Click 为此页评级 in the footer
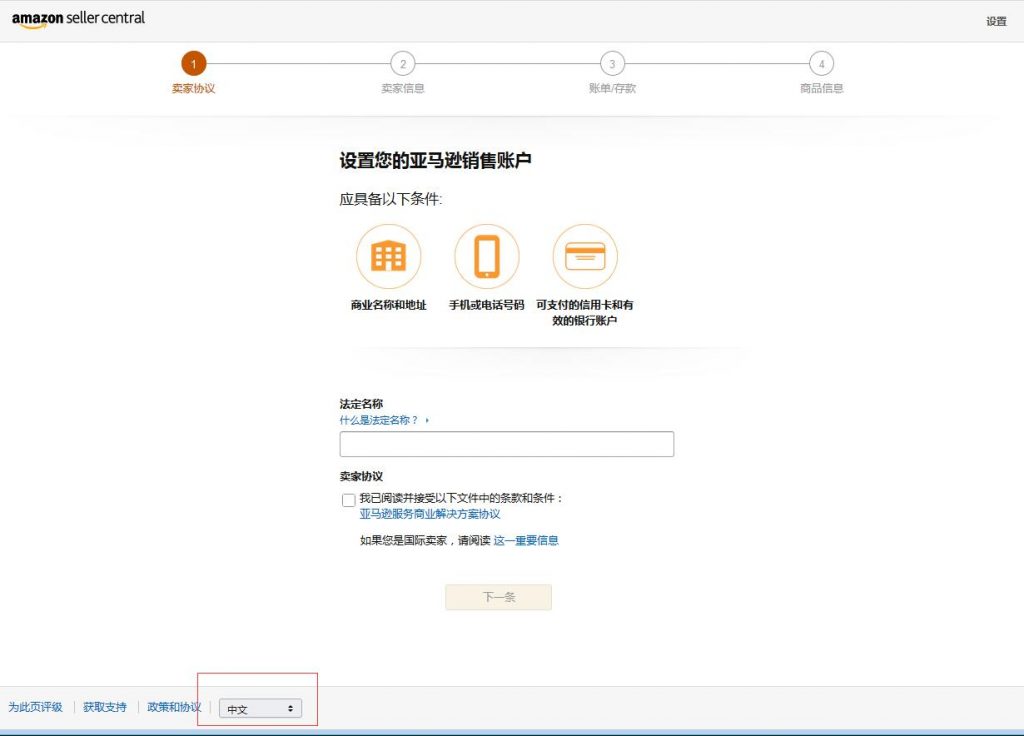This screenshot has width=1024, height=736. [35, 707]
